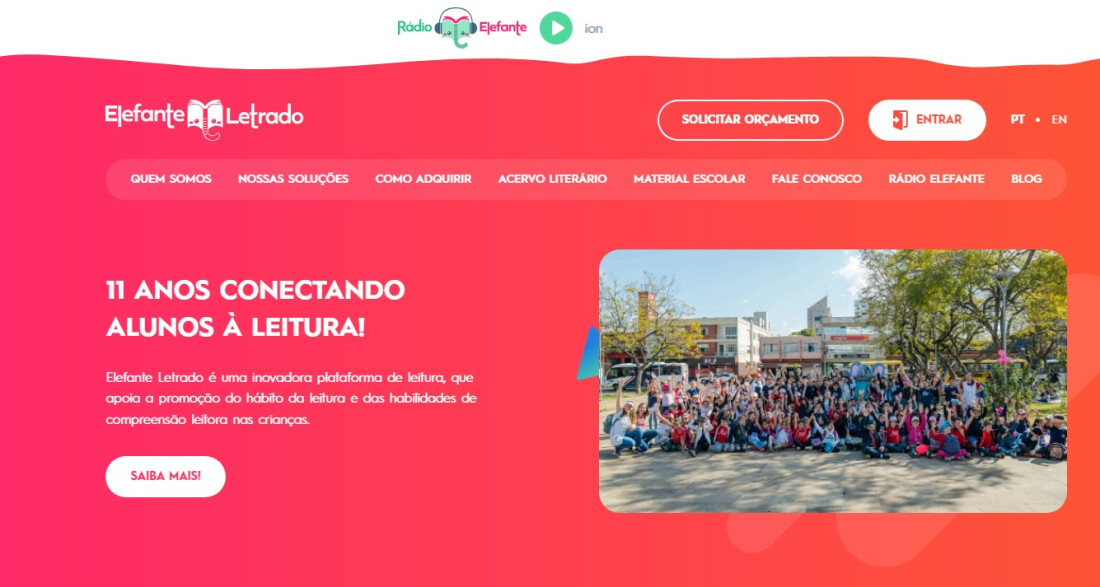Viewport: 1100px width, 587px height.
Task: Switch language to EN
Action: click(1059, 120)
